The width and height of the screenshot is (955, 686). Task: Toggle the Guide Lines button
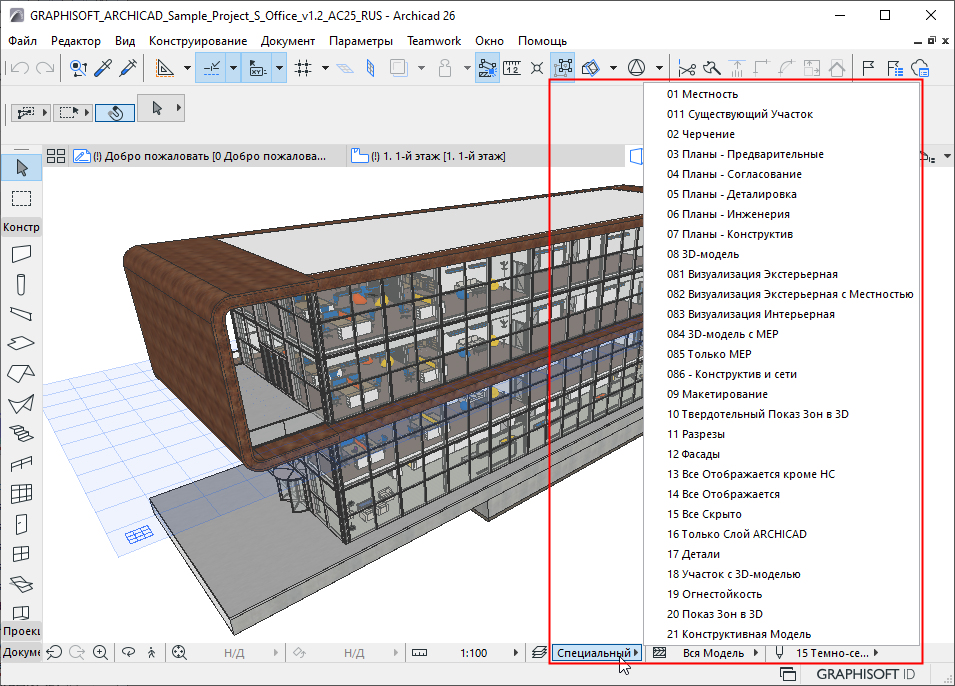[212, 68]
